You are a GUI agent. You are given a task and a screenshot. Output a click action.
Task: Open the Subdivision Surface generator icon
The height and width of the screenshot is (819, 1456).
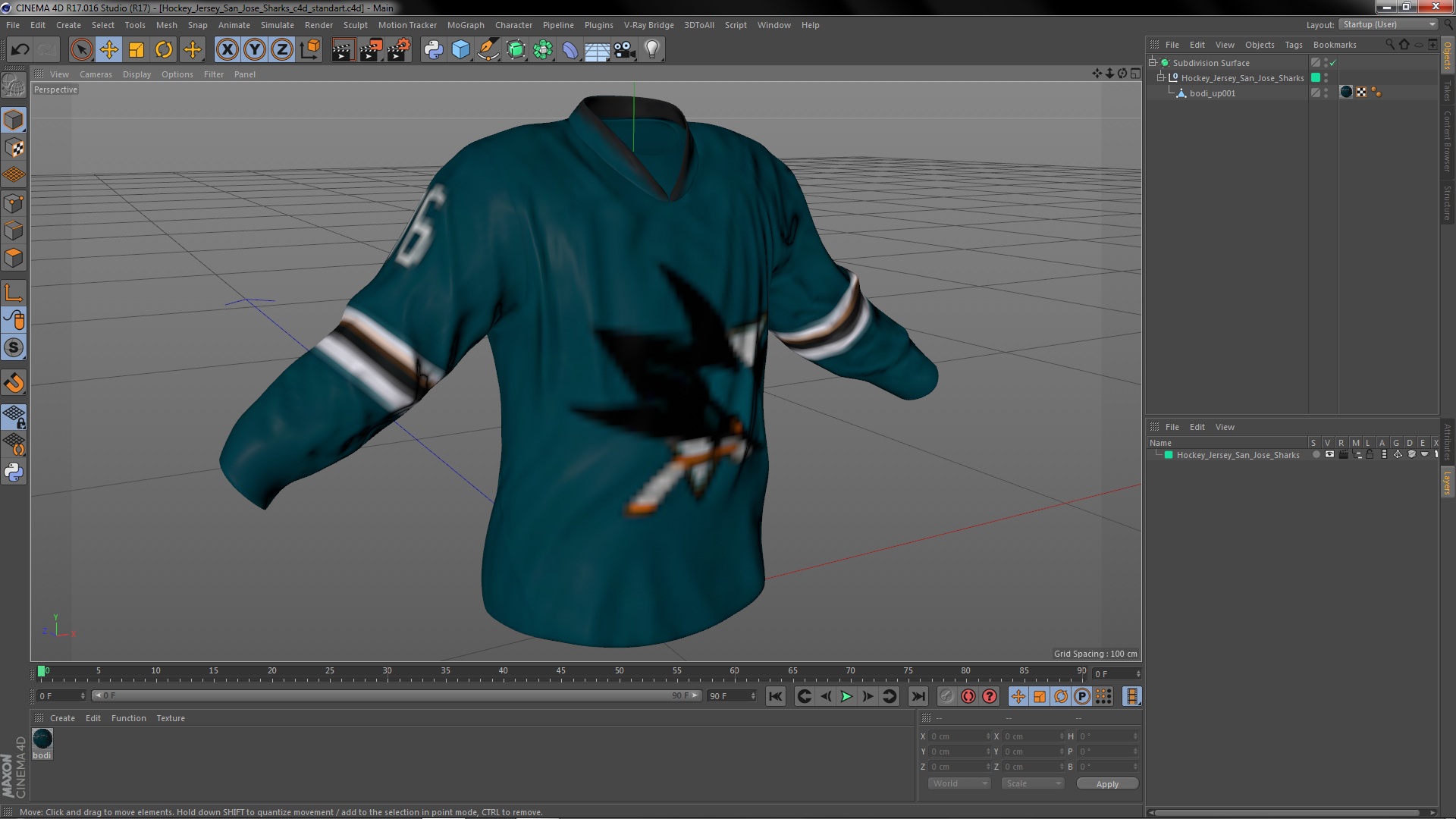[516, 50]
